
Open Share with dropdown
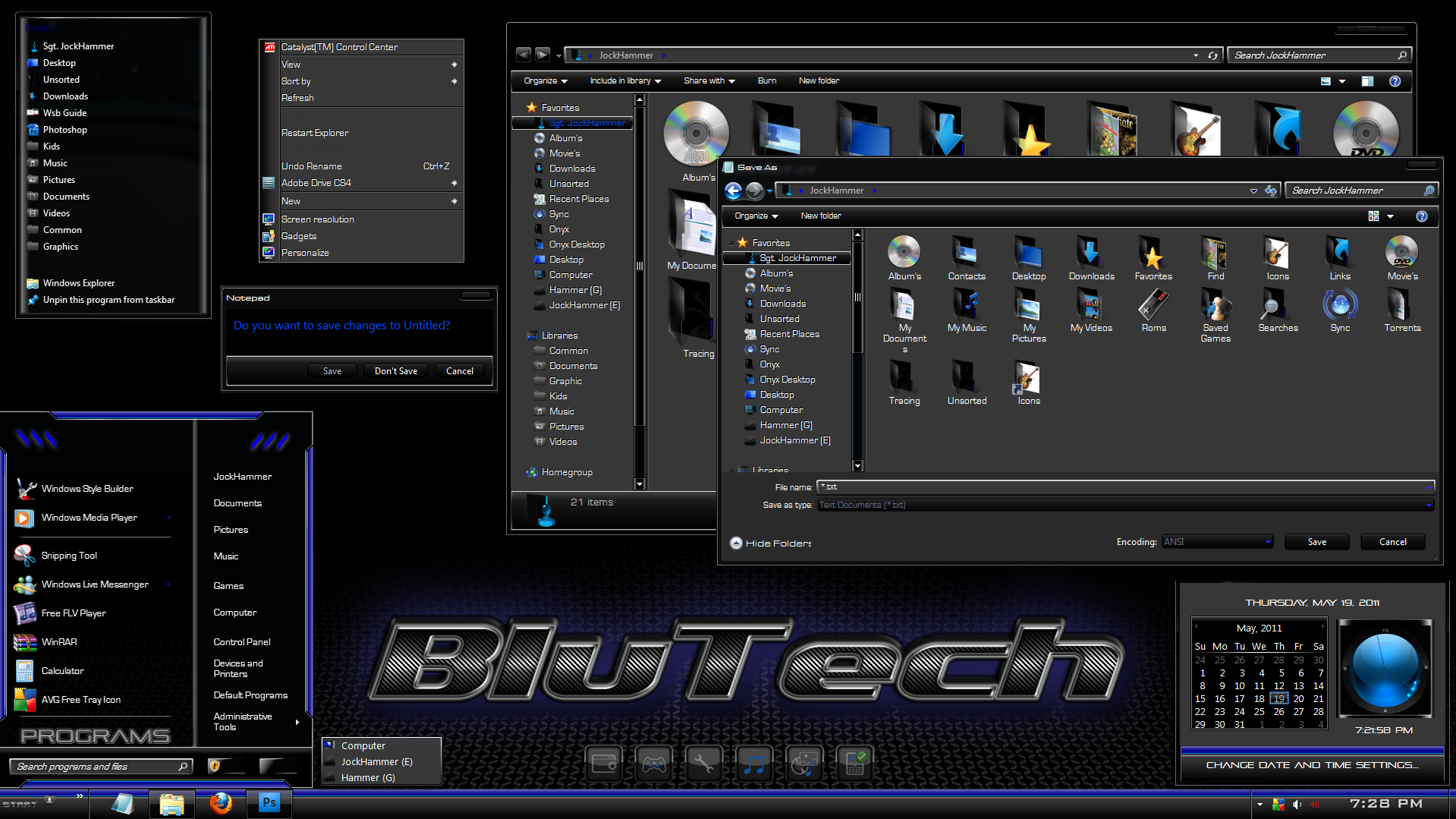709,80
